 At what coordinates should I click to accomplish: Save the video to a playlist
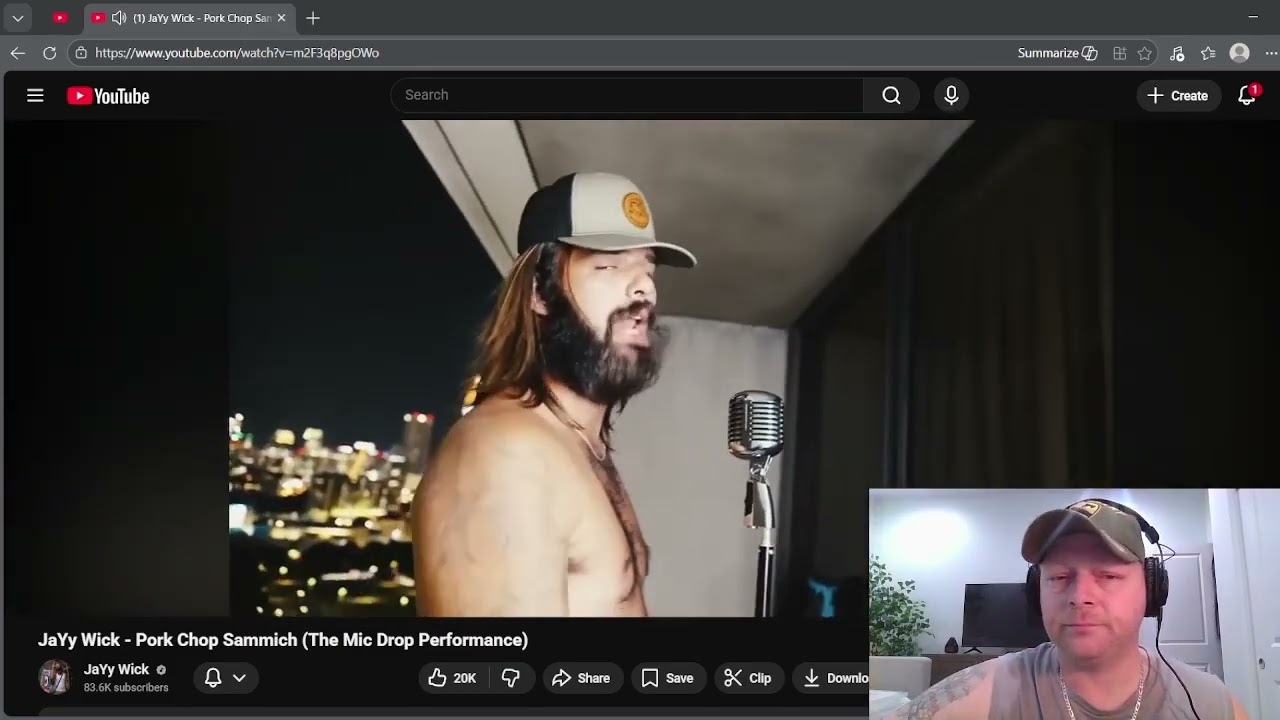click(x=667, y=678)
